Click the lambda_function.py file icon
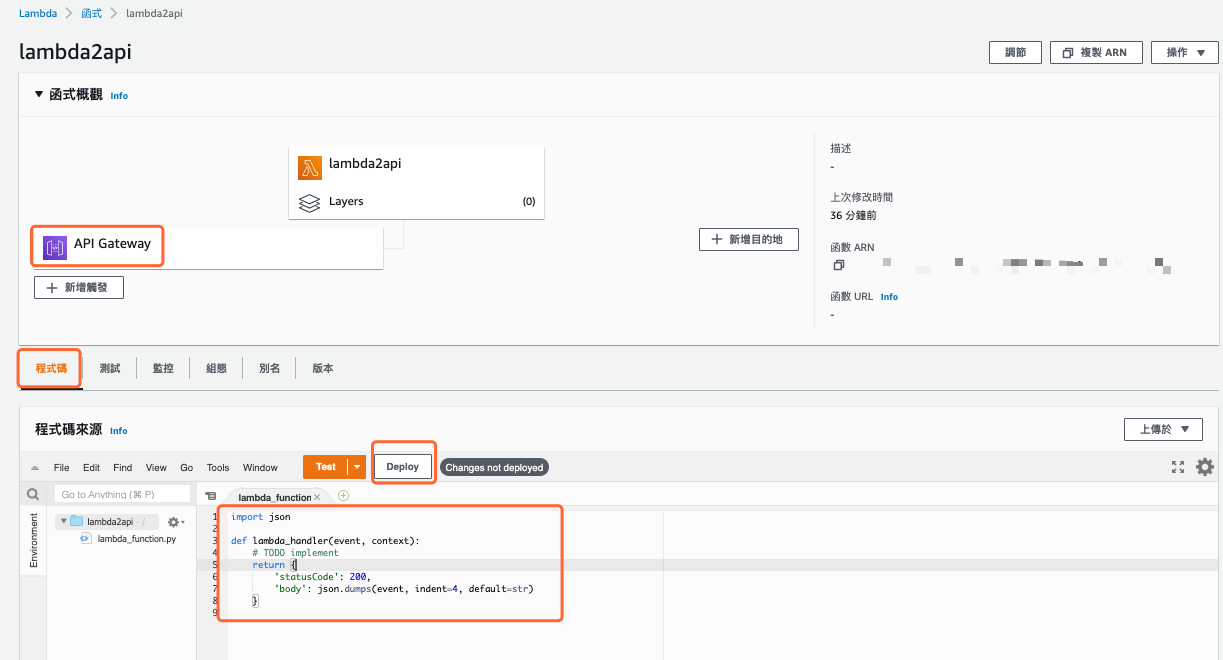Screen dimensions: 1223x660 (x=86, y=538)
